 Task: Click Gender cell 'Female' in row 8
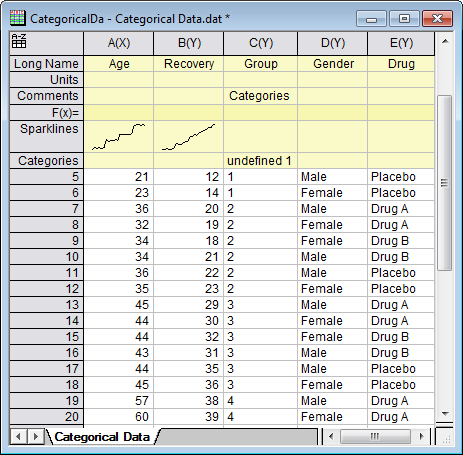point(333,225)
